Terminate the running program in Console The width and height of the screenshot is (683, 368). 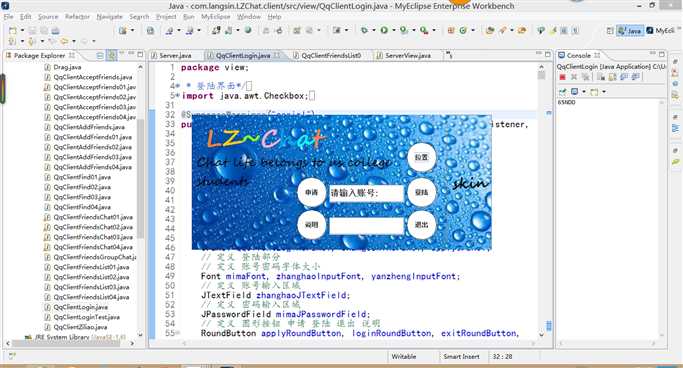562,77
